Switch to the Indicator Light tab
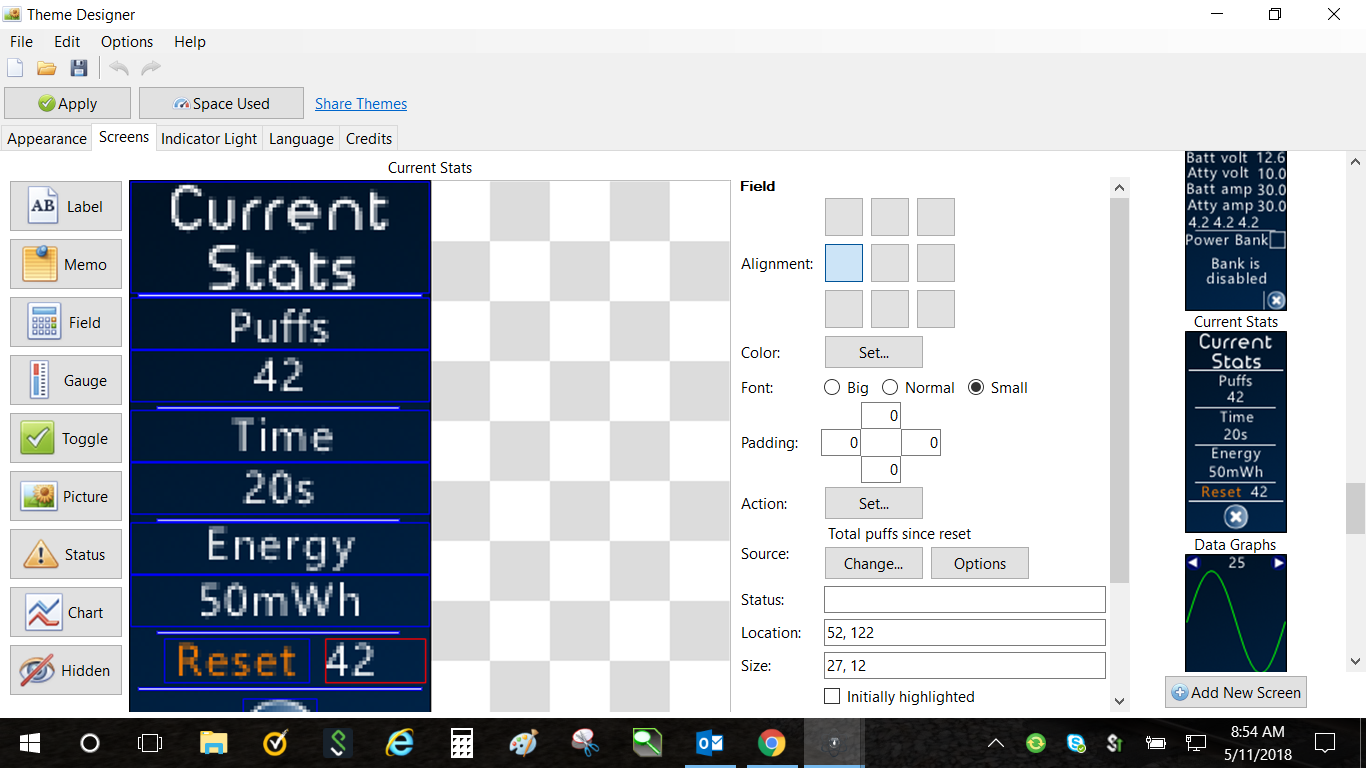The height and width of the screenshot is (768, 1366). 209,139
